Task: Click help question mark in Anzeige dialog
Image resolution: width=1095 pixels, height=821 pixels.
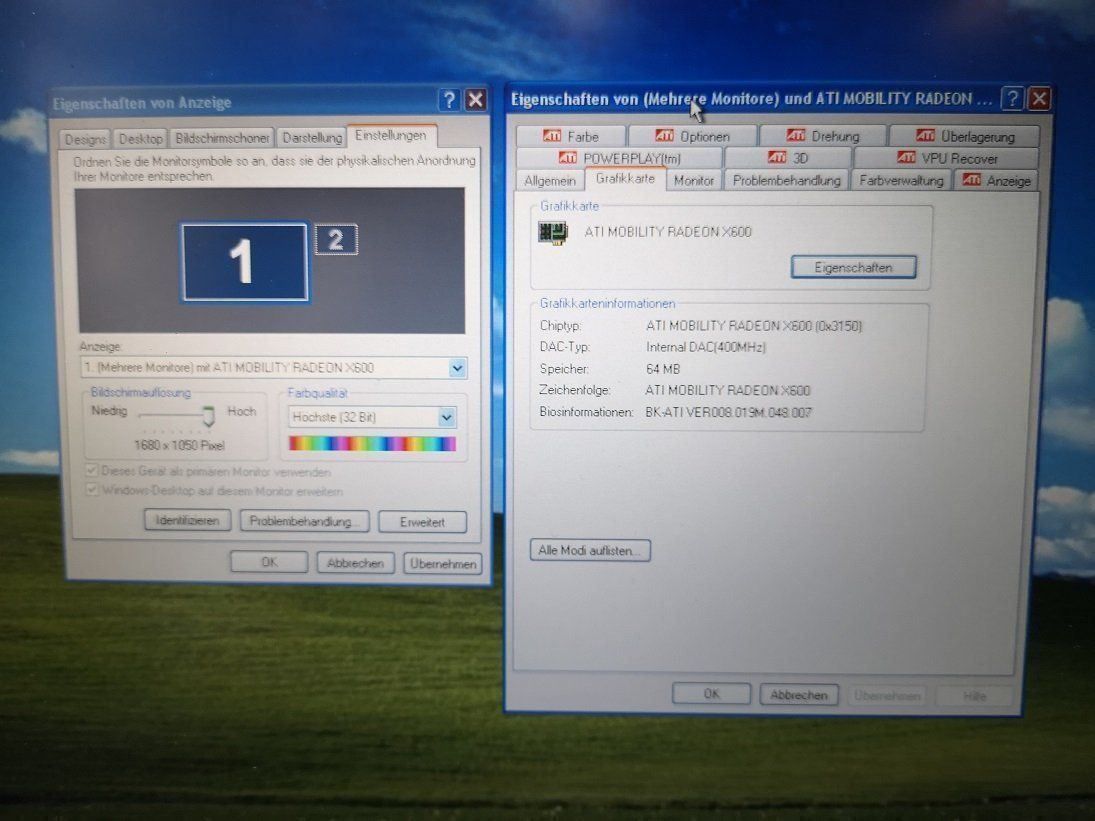Action: tap(449, 100)
